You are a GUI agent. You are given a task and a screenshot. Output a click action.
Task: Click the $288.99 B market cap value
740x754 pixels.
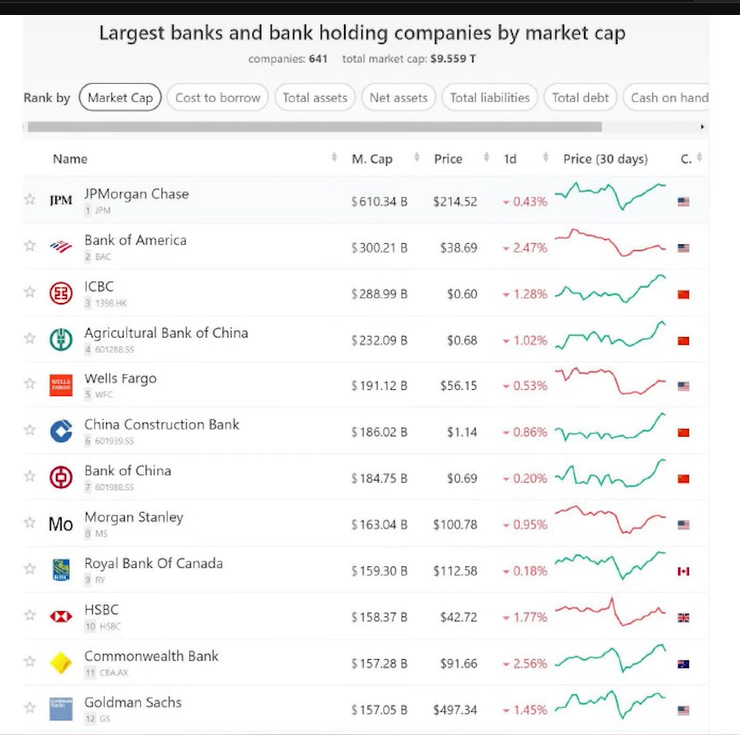pos(379,294)
